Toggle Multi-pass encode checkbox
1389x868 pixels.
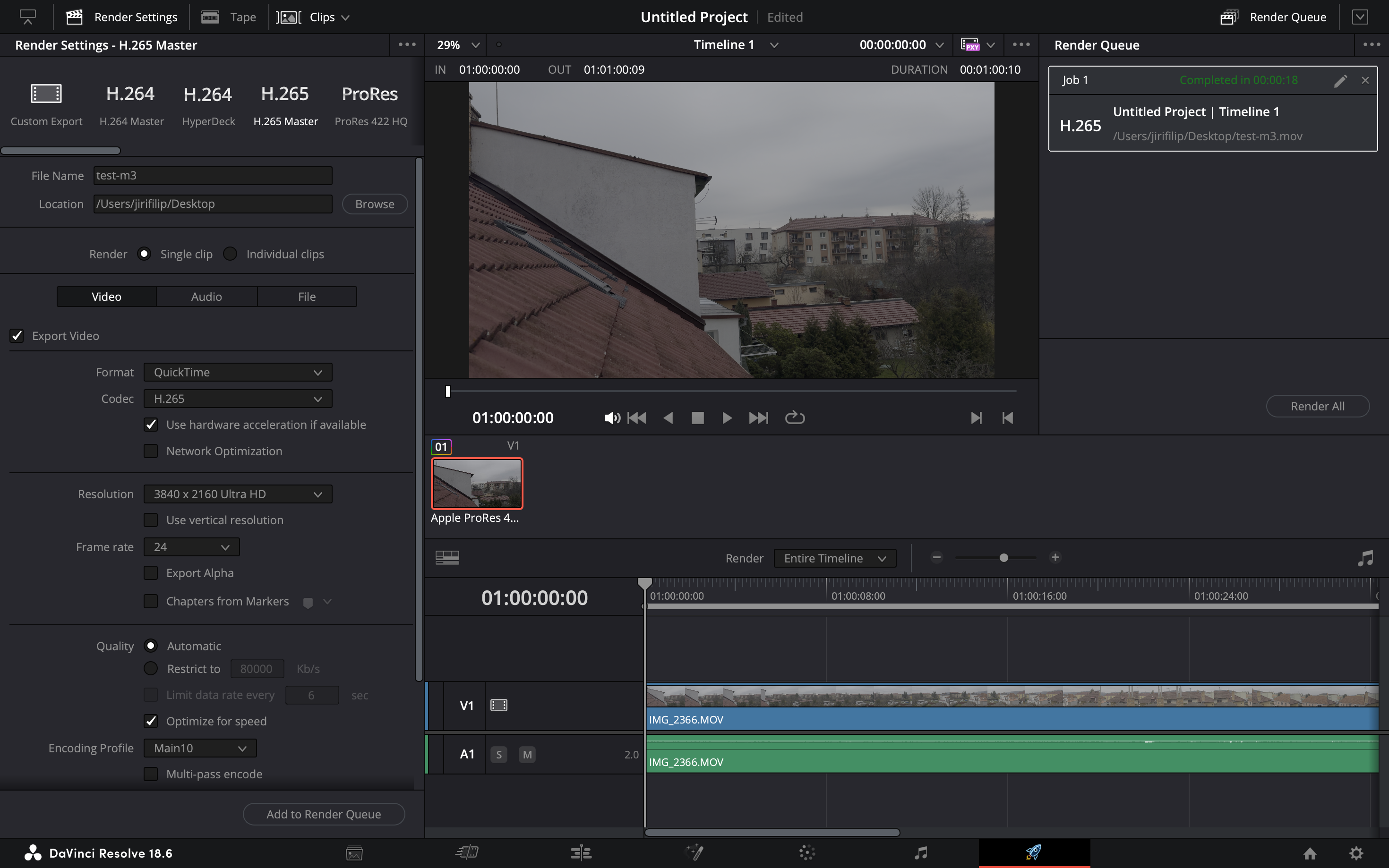point(151,774)
